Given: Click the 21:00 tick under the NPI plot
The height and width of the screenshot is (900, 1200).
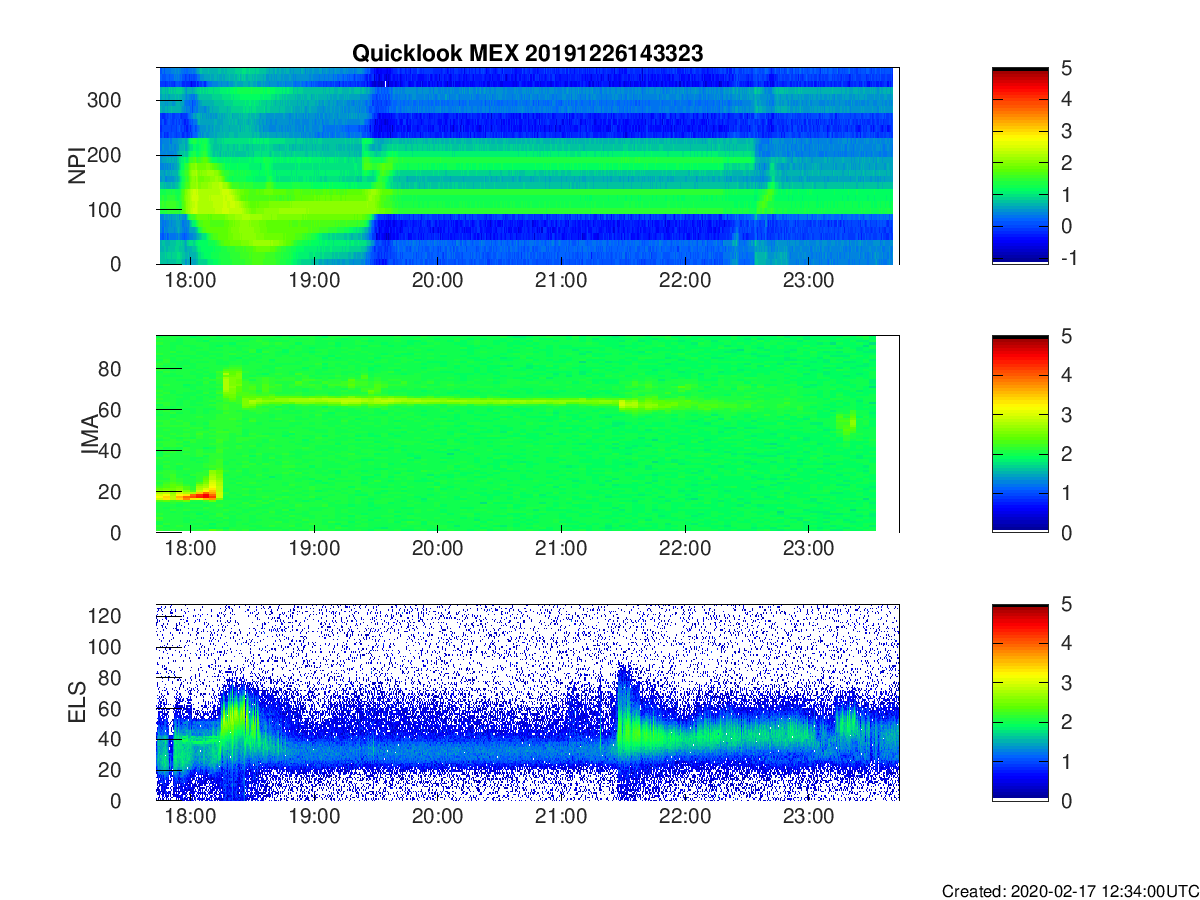Looking at the screenshot, I should [561, 281].
